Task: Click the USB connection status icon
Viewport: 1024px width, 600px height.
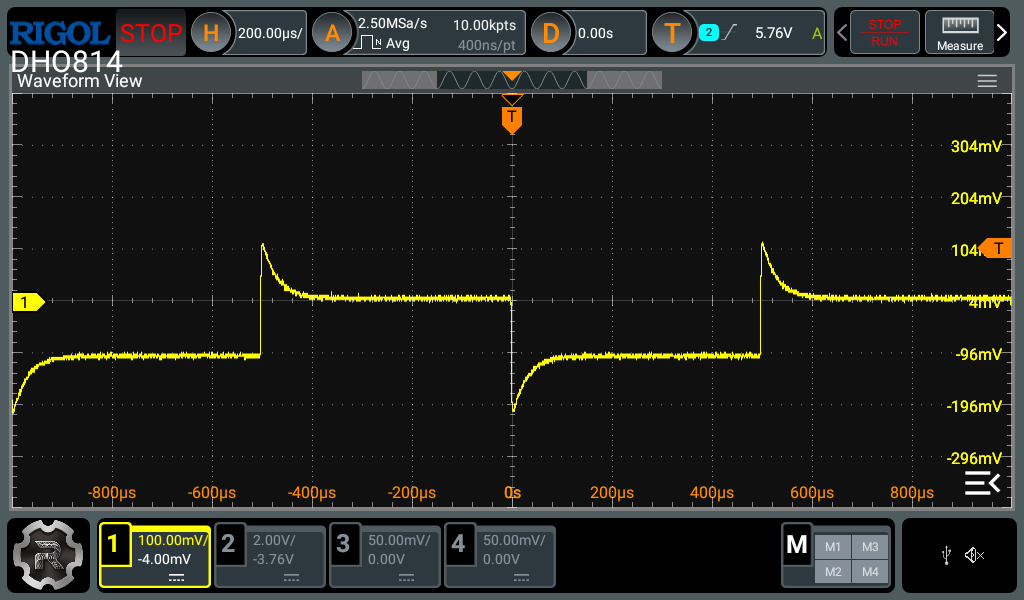Action: [x=946, y=556]
